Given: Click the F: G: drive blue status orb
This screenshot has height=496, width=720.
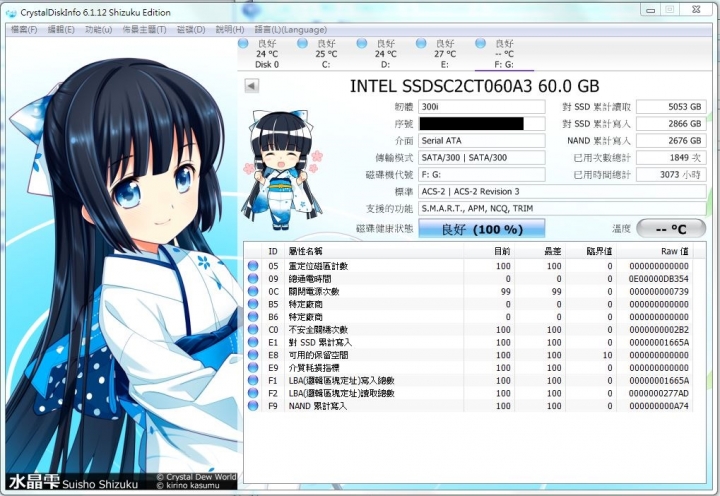Looking at the screenshot, I should (x=480, y=44).
